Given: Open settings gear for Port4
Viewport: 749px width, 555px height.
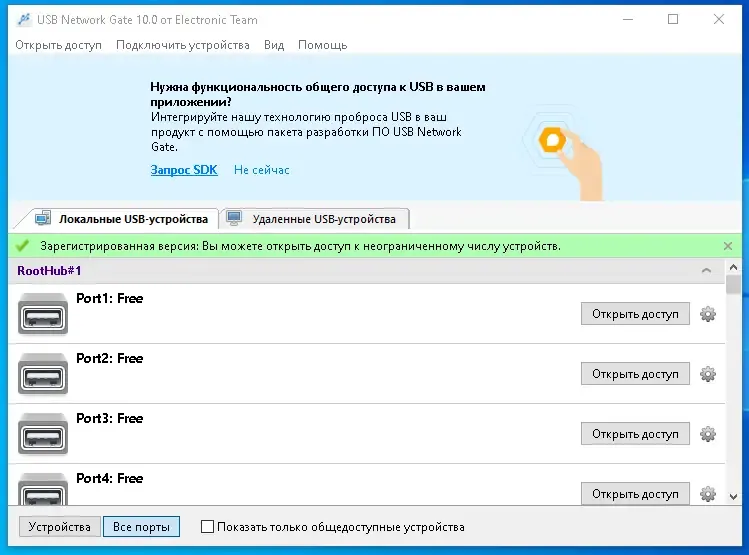Looking at the screenshot, I should point(708,494).
